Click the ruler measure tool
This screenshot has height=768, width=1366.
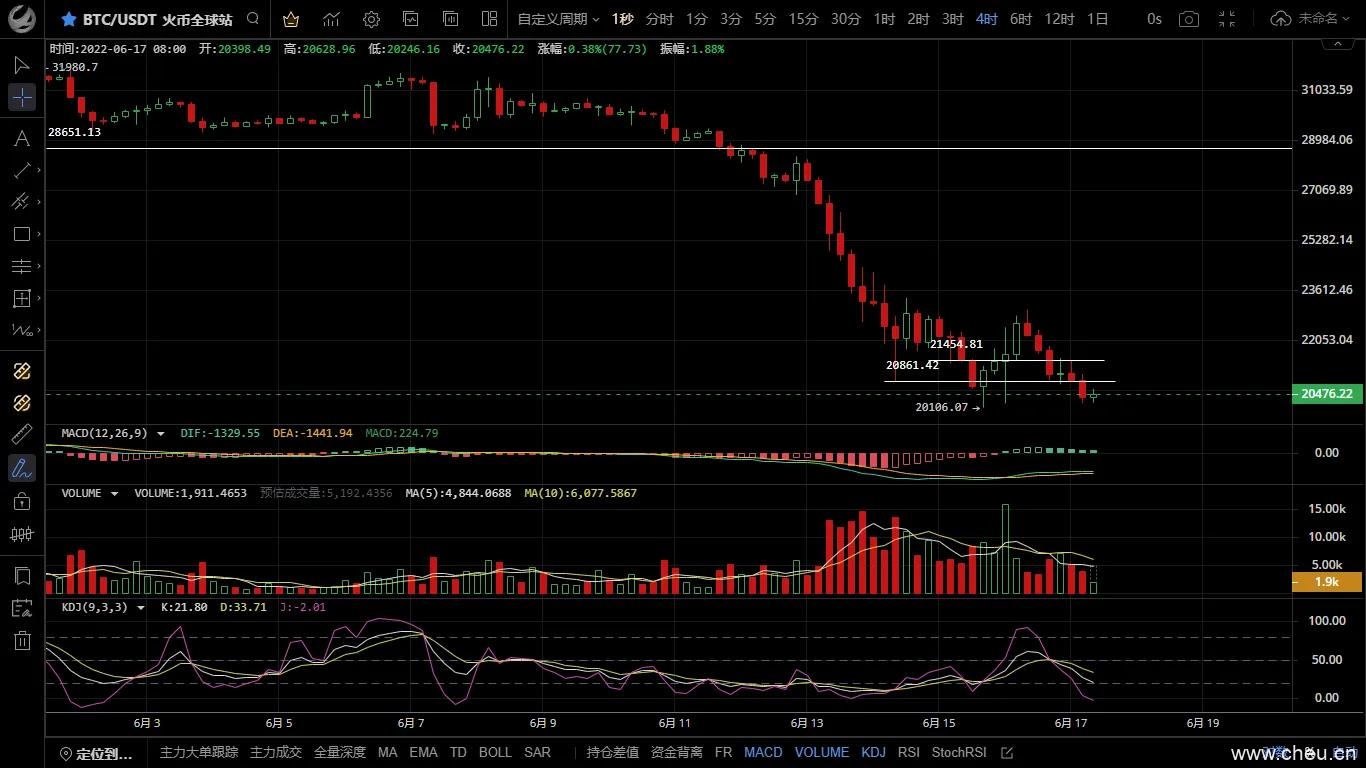tap(21, 435)
